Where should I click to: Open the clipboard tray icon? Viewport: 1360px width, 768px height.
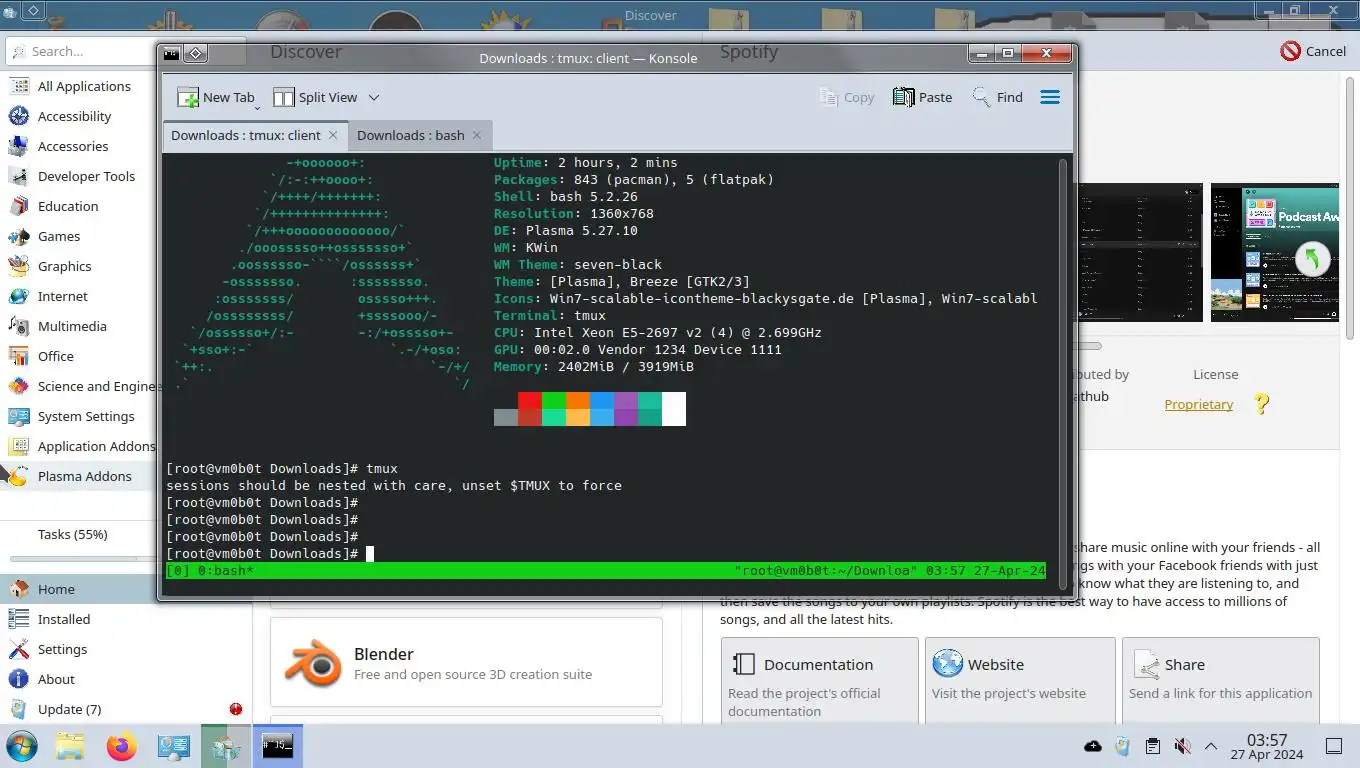coord(1152,746)
